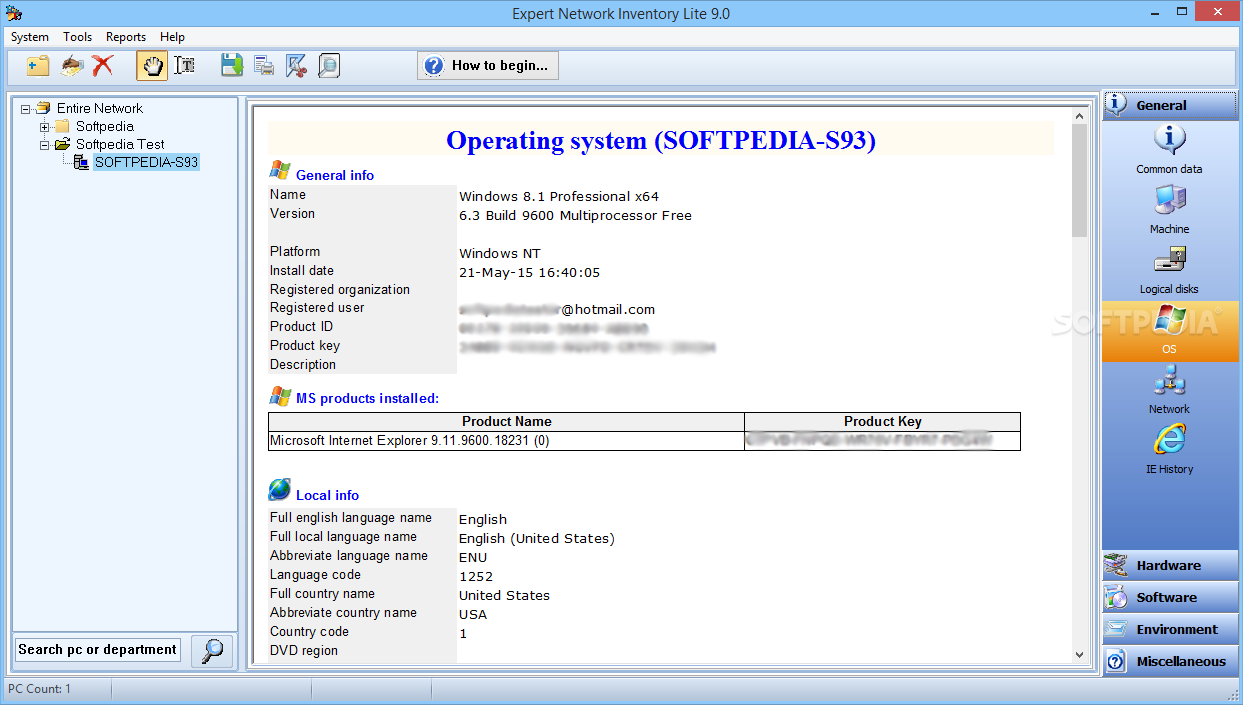This screenshot has width=1243, height=705.
Task: Click the How to begin button
Action: click(488, 66)
